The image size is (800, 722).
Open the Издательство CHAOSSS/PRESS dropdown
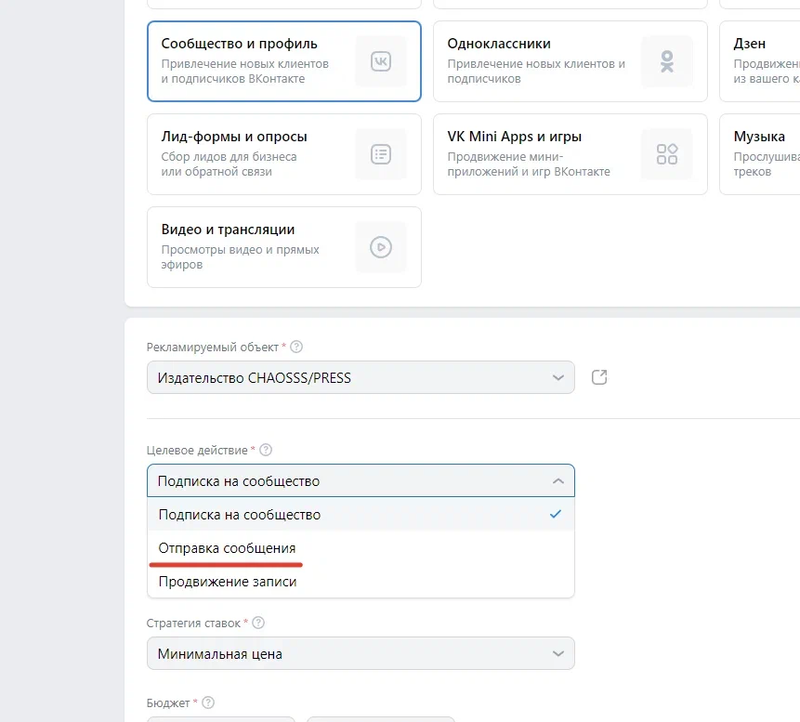point(361,378)
